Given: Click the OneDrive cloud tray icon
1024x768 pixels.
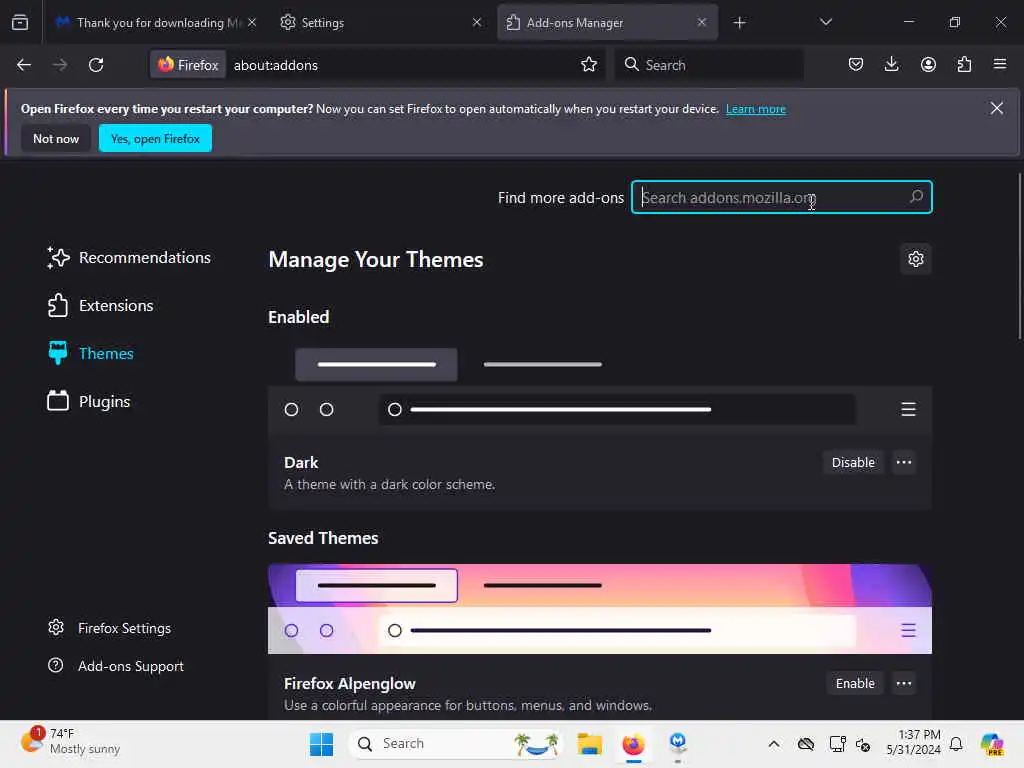Looking at the screenshot, I should 806,744.
